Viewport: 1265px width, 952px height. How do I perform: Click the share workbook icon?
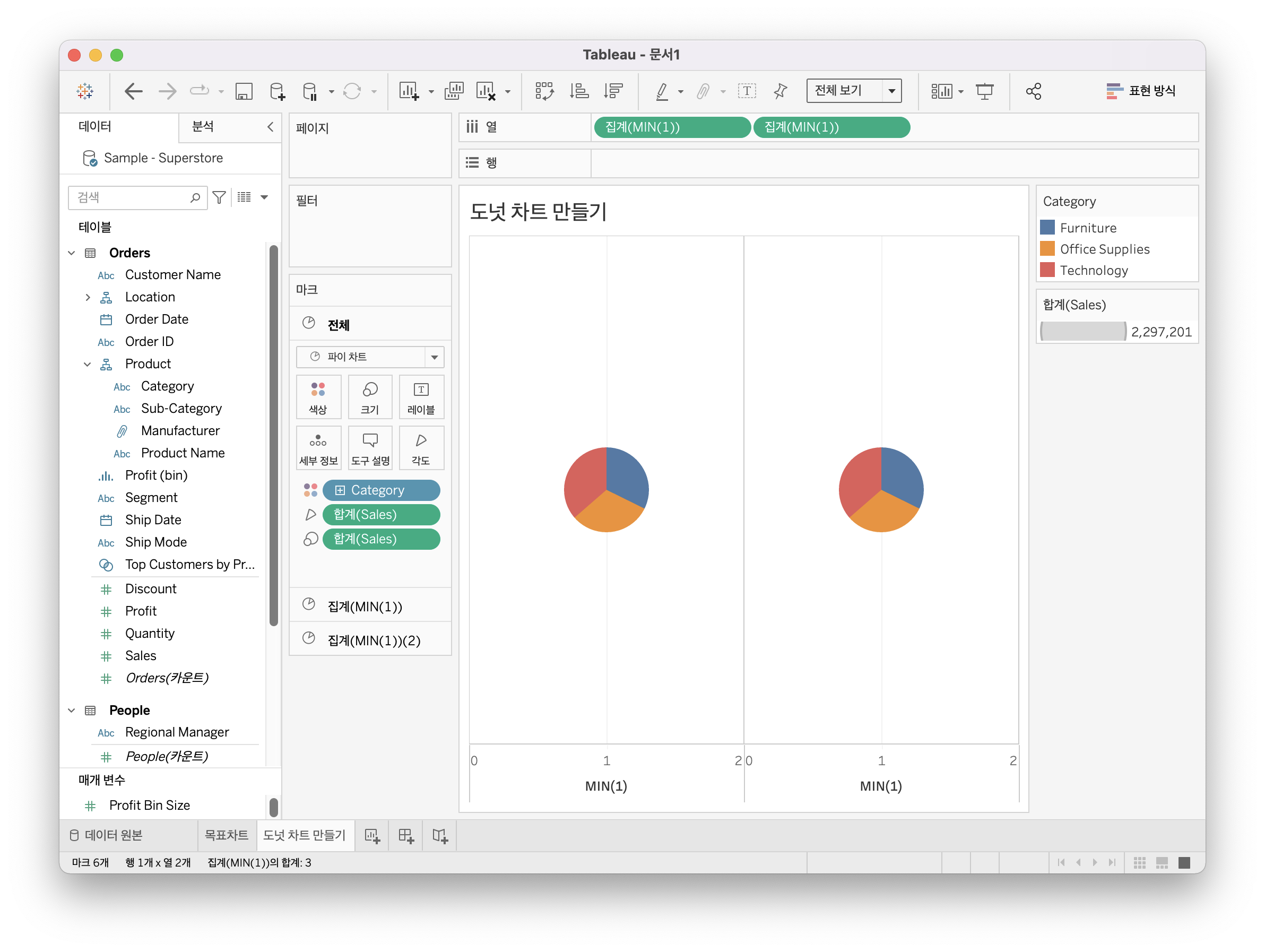coord(1034,91)
